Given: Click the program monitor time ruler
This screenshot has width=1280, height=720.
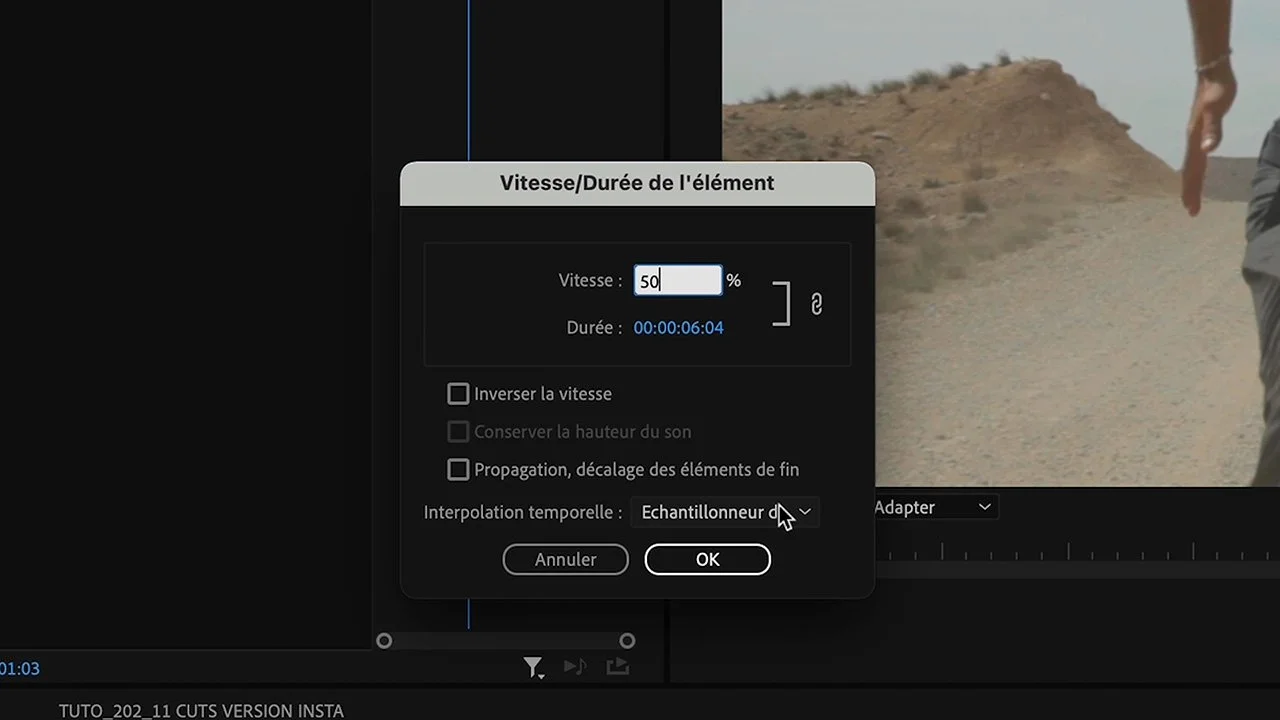Looking at the screenshot, I should 1077,551.
